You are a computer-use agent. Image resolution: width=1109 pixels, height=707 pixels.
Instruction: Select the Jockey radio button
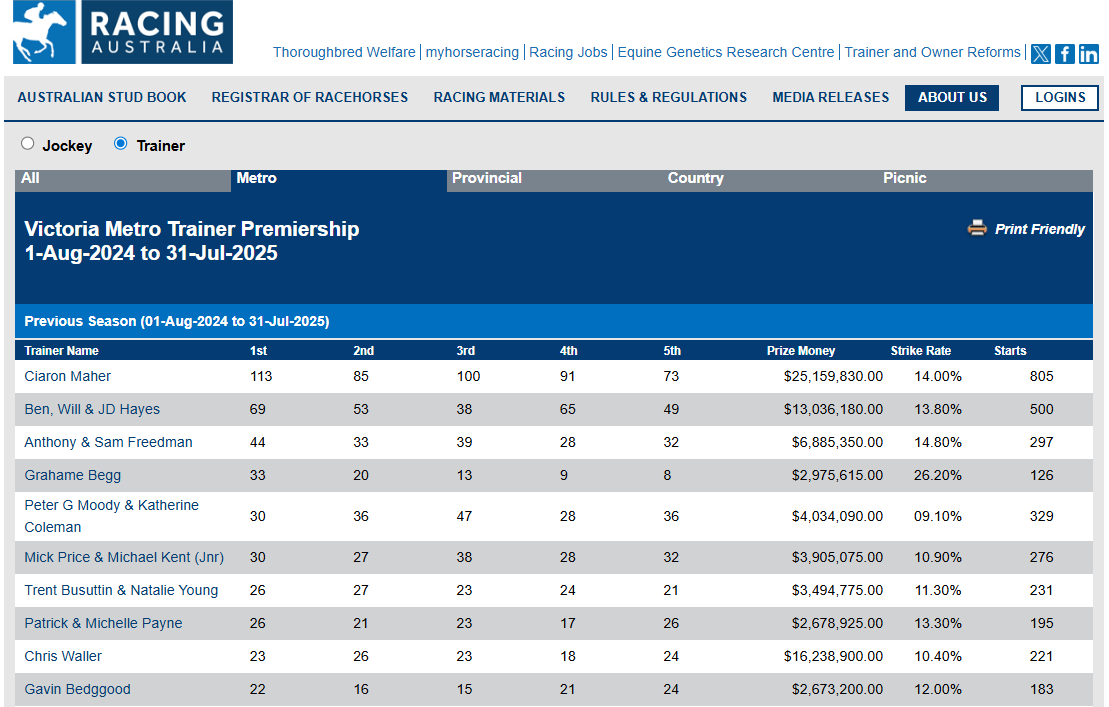[x=27, y=144]
